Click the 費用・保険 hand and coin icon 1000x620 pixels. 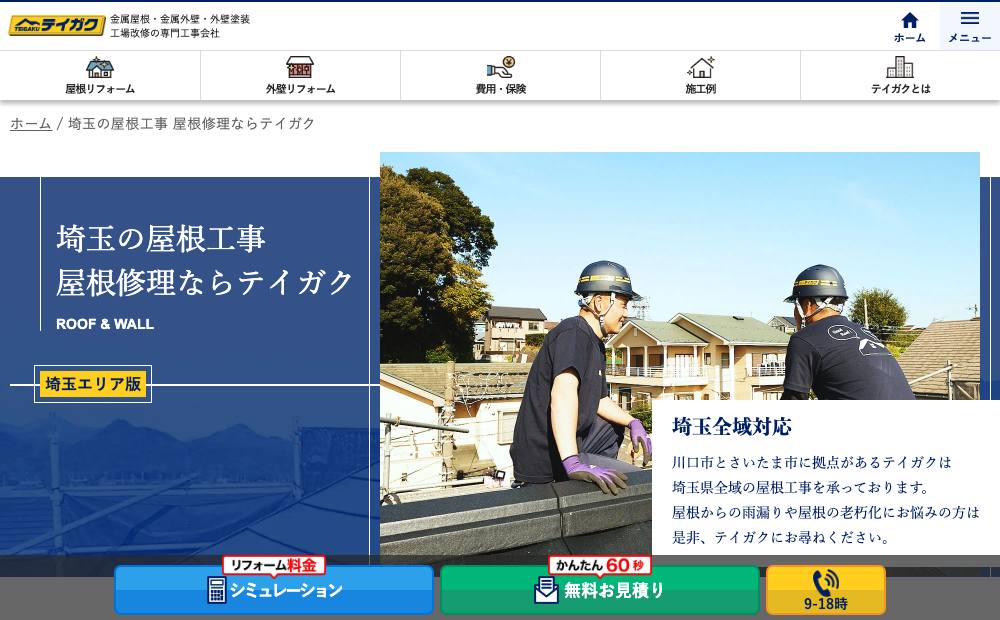coord(501,67)
